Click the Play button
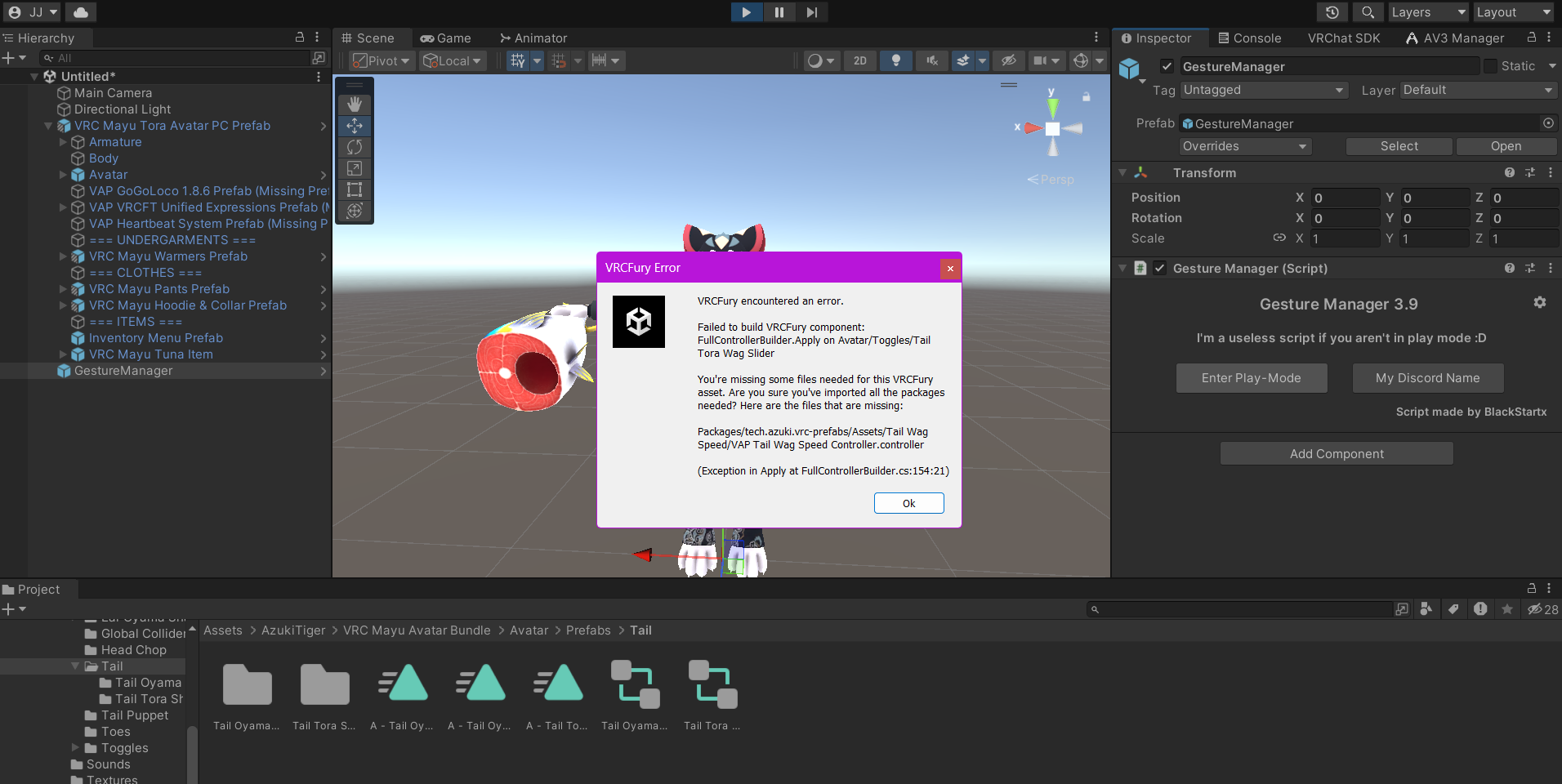The image size is (1562, 784). pyautogui.click(x=747, y=12)
